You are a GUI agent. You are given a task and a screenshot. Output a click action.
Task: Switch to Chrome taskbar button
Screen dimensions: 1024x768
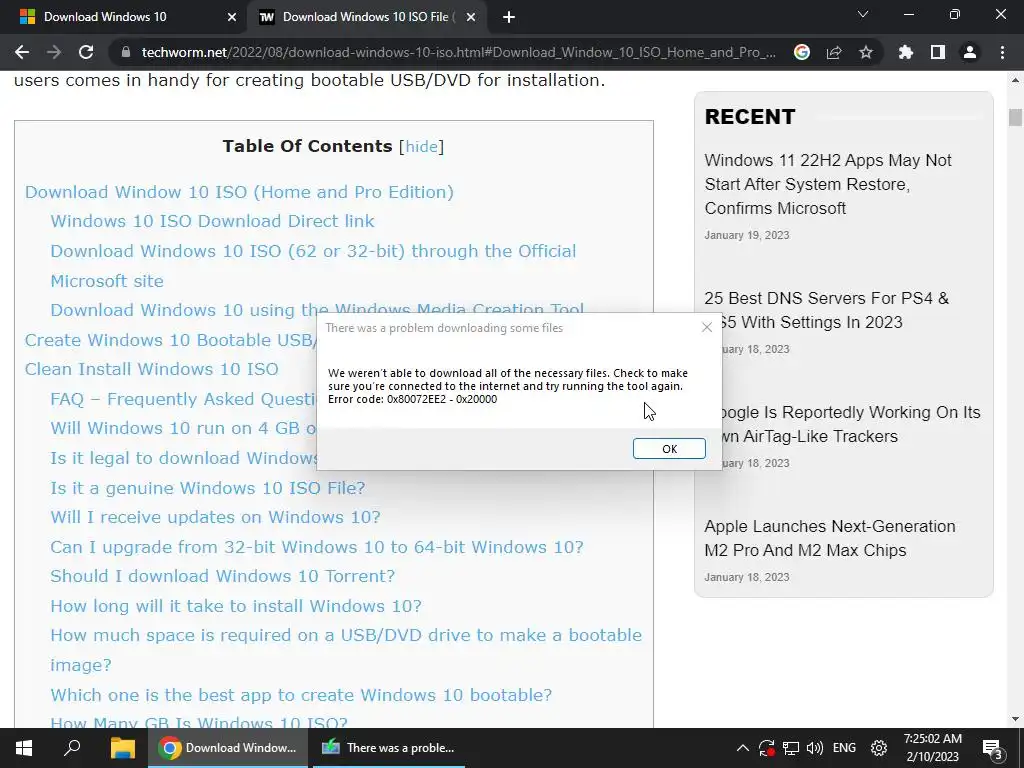(x=227, y=748)
